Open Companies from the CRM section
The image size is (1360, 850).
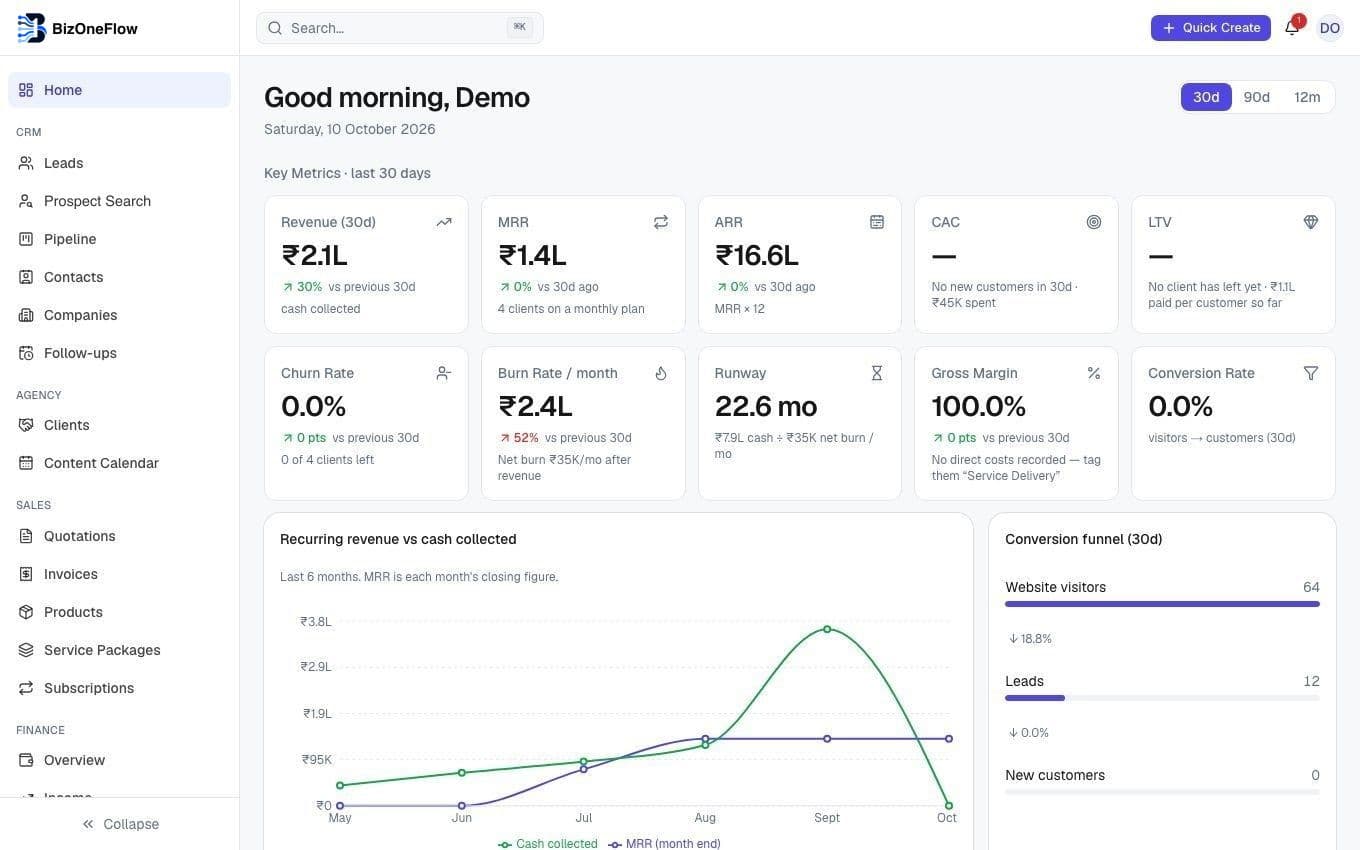[119, 315]
